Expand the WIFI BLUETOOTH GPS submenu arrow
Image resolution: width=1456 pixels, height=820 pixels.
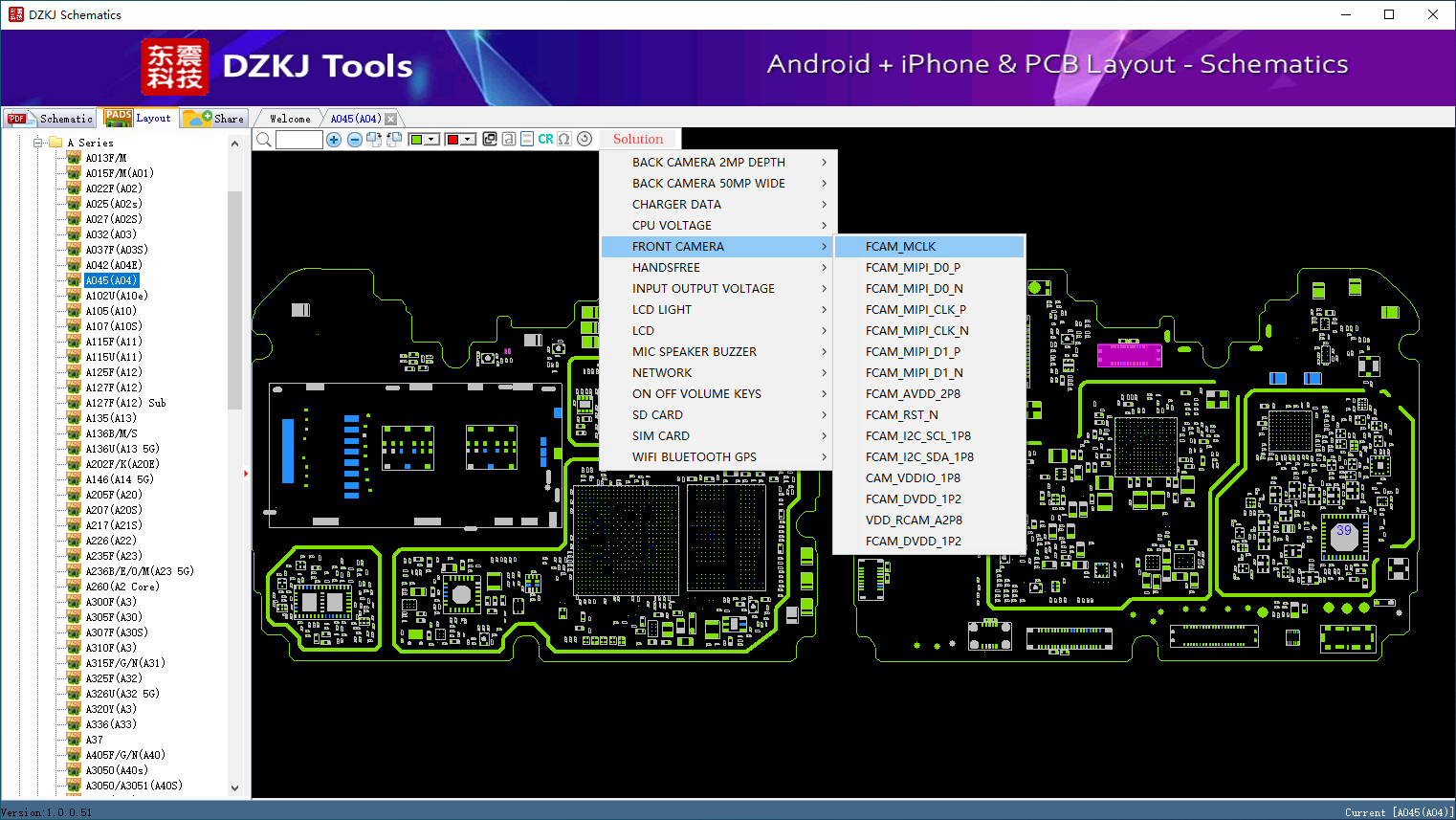point(824,457)
